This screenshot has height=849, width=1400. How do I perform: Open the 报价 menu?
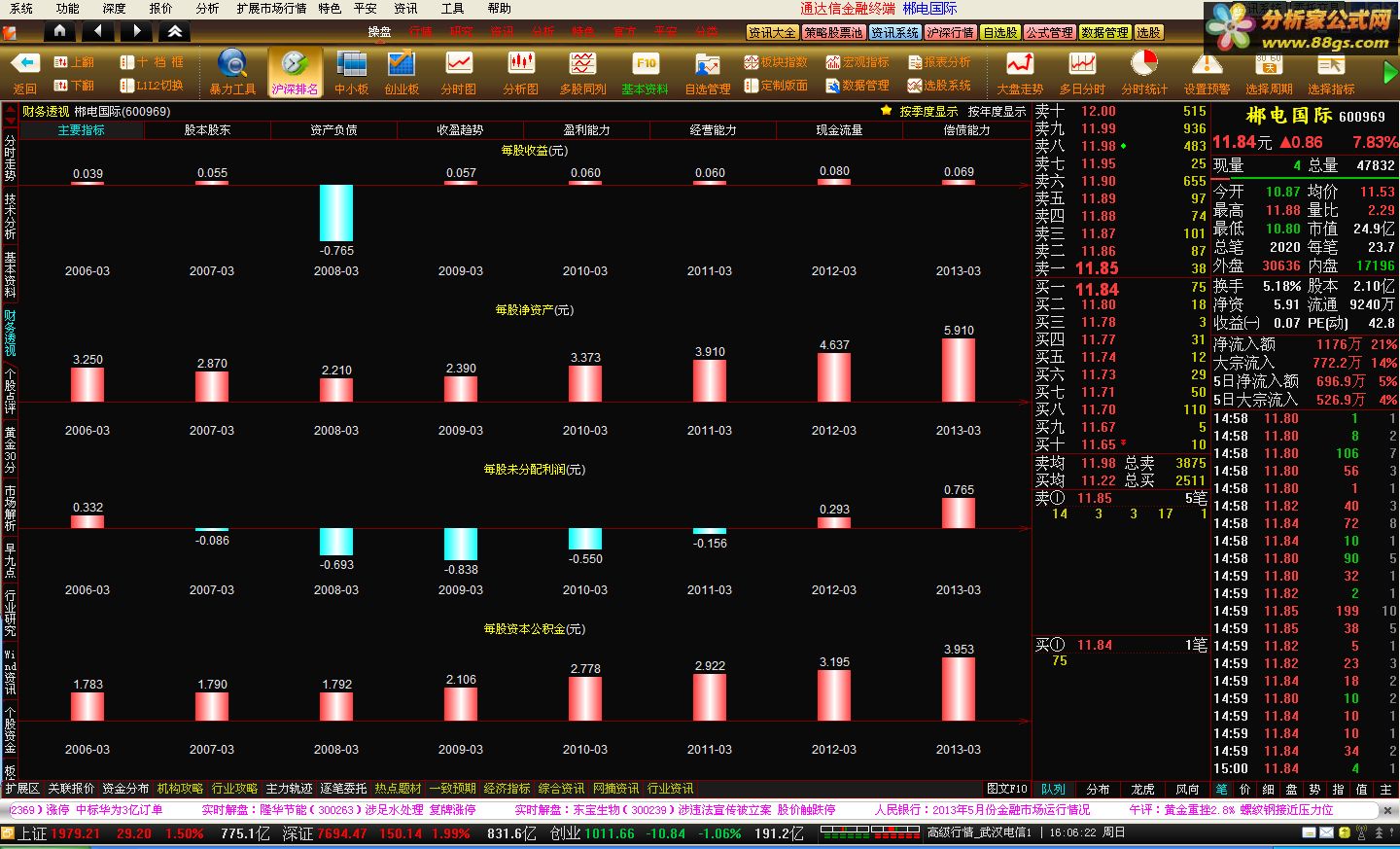click(x=160, y=9)
